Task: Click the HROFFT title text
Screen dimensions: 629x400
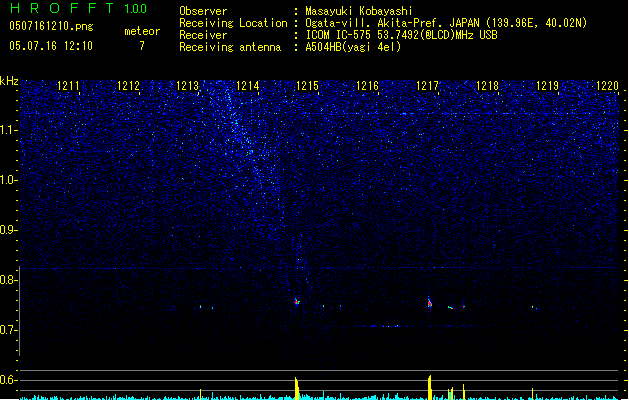Action: click(x=62, y=8)
